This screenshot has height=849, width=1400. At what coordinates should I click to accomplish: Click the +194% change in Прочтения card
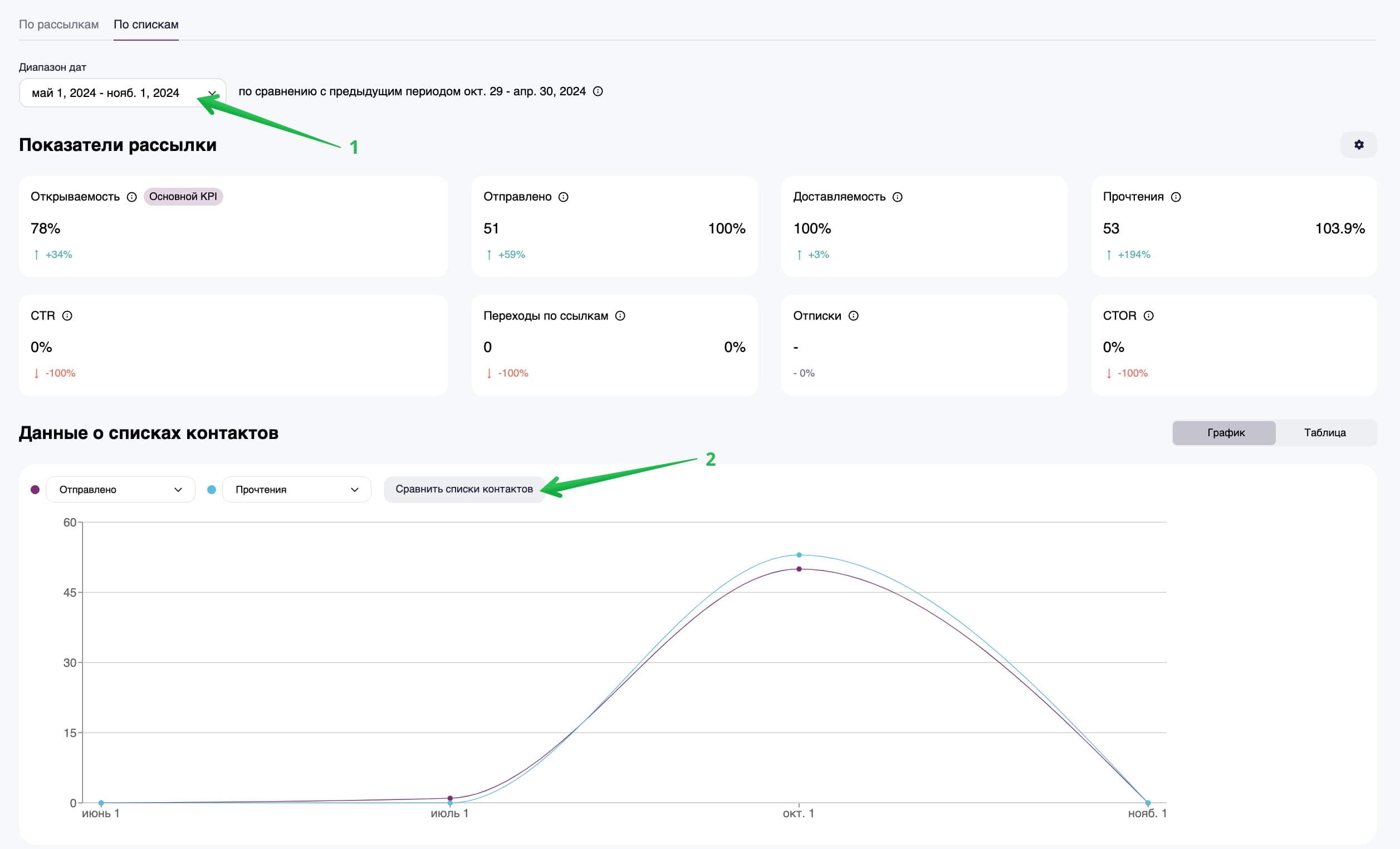coord(1128,255)
